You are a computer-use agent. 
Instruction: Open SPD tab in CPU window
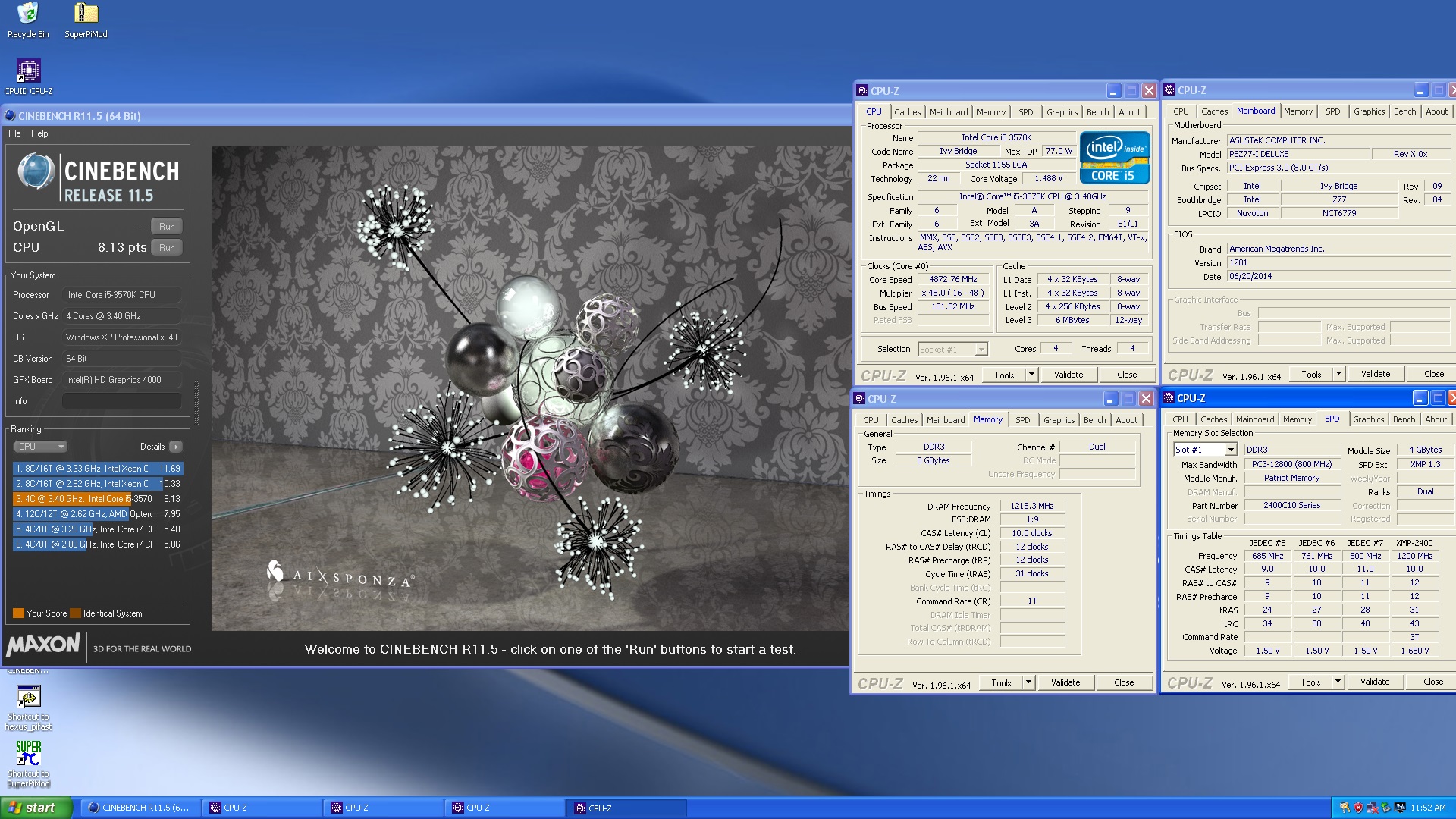click(1026, 112)
